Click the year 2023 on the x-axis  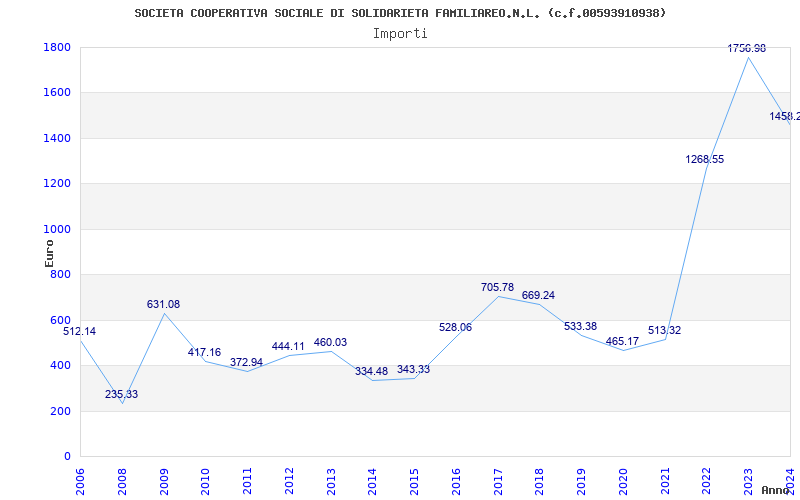point(748,482)
